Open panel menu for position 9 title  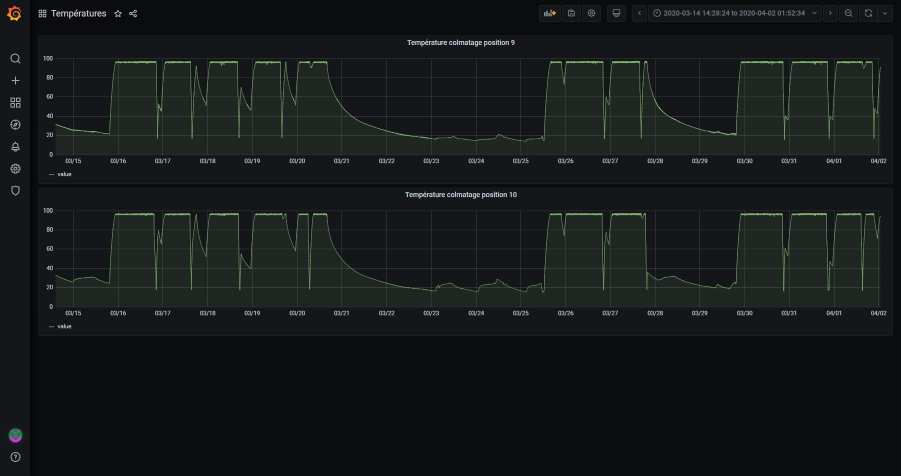coord(460,43)
